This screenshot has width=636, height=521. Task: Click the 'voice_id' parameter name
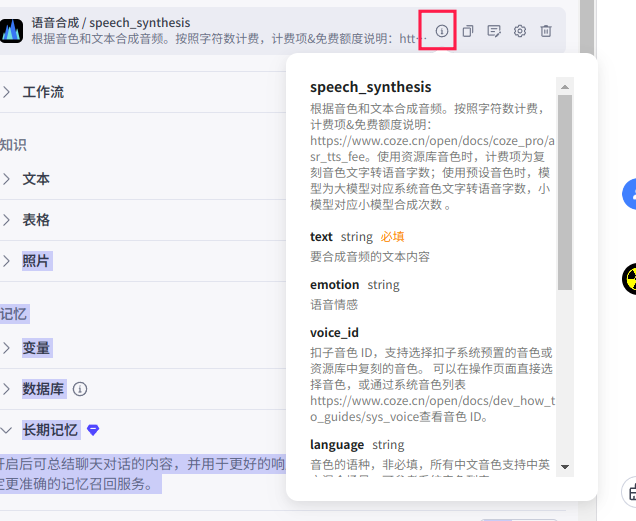(x=335, y=333)
